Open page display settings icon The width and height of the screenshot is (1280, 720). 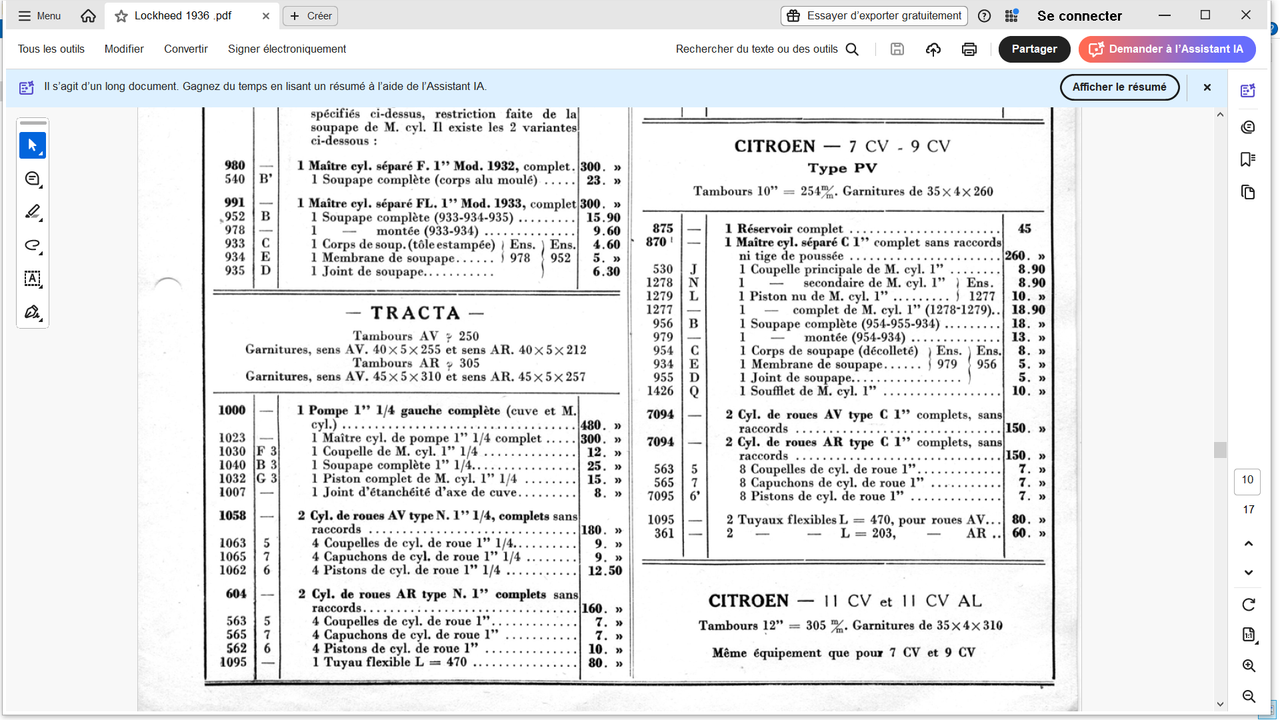(1248, 634)
